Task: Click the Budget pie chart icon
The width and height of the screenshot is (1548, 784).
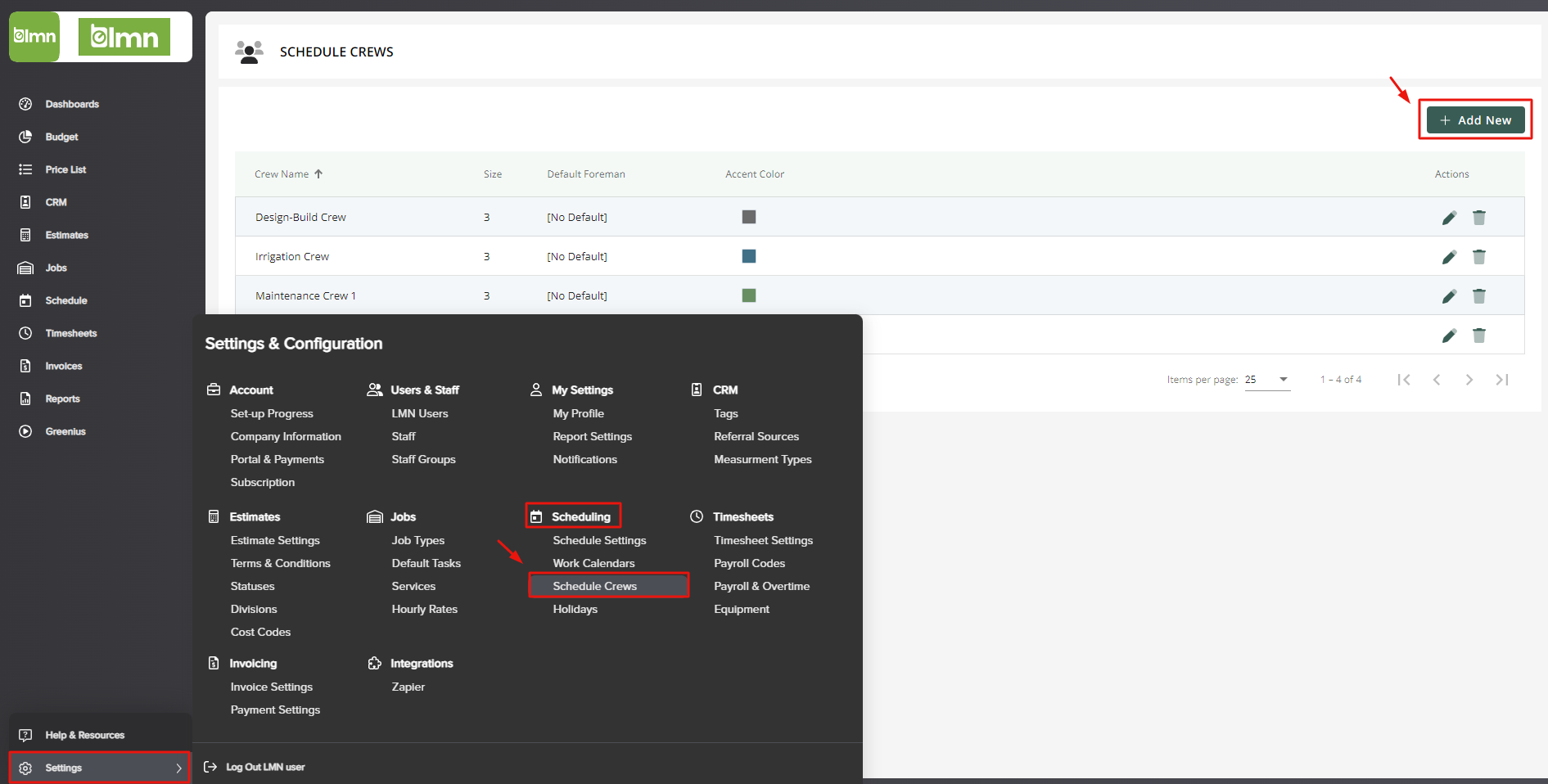Action: tap(25, 137)
